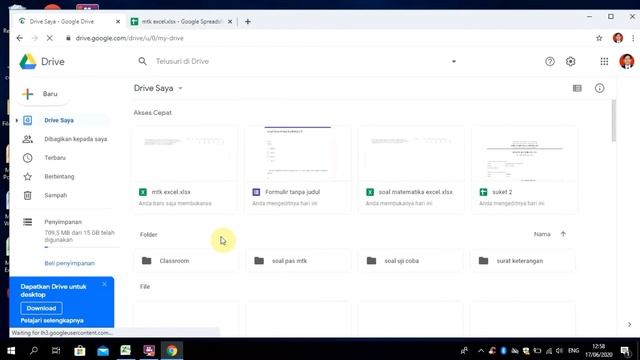Expand the side panel arrow
This screenshot has height=360, width=640.
pyautogui.click(x=629, y=324)
